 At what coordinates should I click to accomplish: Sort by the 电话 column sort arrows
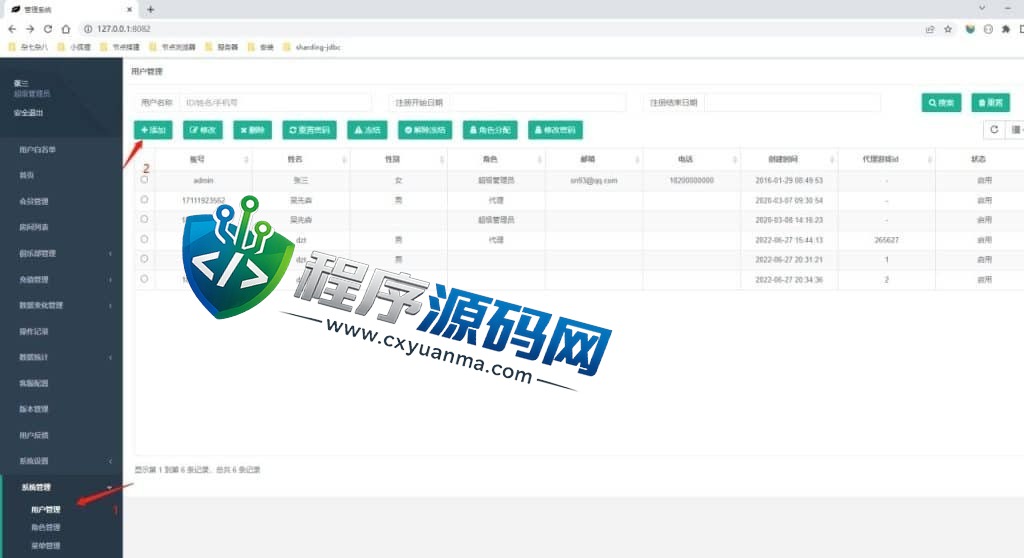coord(735,159)
